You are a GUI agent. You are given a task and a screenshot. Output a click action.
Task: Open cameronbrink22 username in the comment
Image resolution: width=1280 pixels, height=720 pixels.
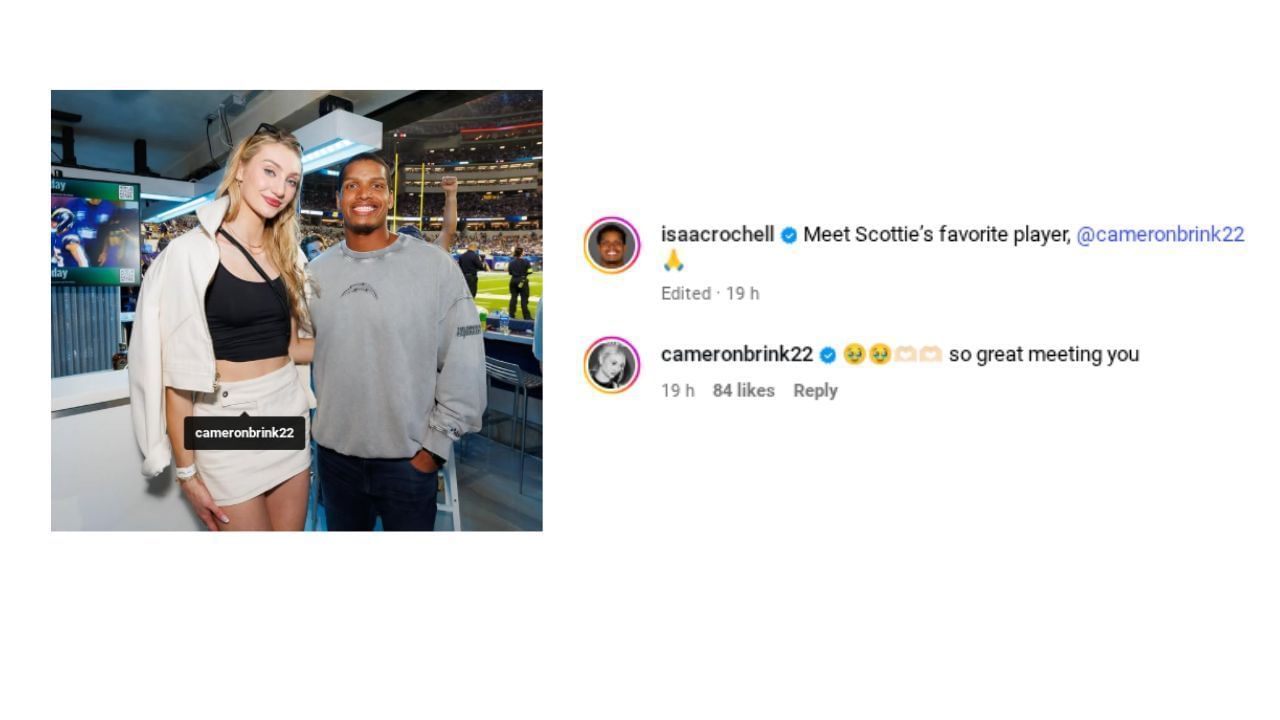pyautogui.click(x=737, y=354)
